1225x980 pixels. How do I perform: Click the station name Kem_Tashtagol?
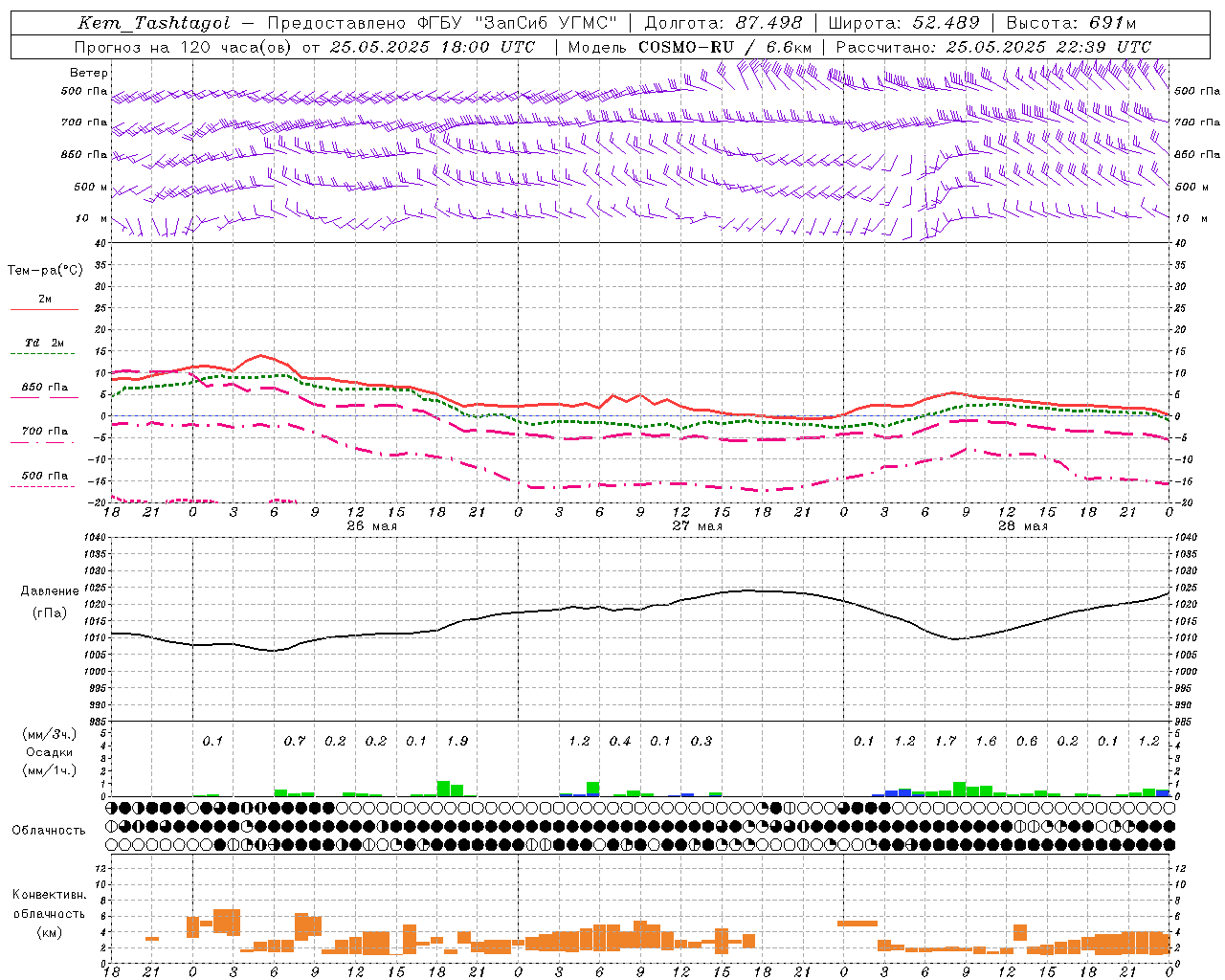[154, 23]
